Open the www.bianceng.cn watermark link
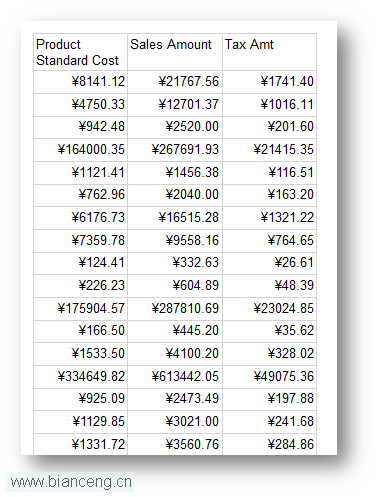The height and width of the screenshot is (497, 379). pos(70,482)
